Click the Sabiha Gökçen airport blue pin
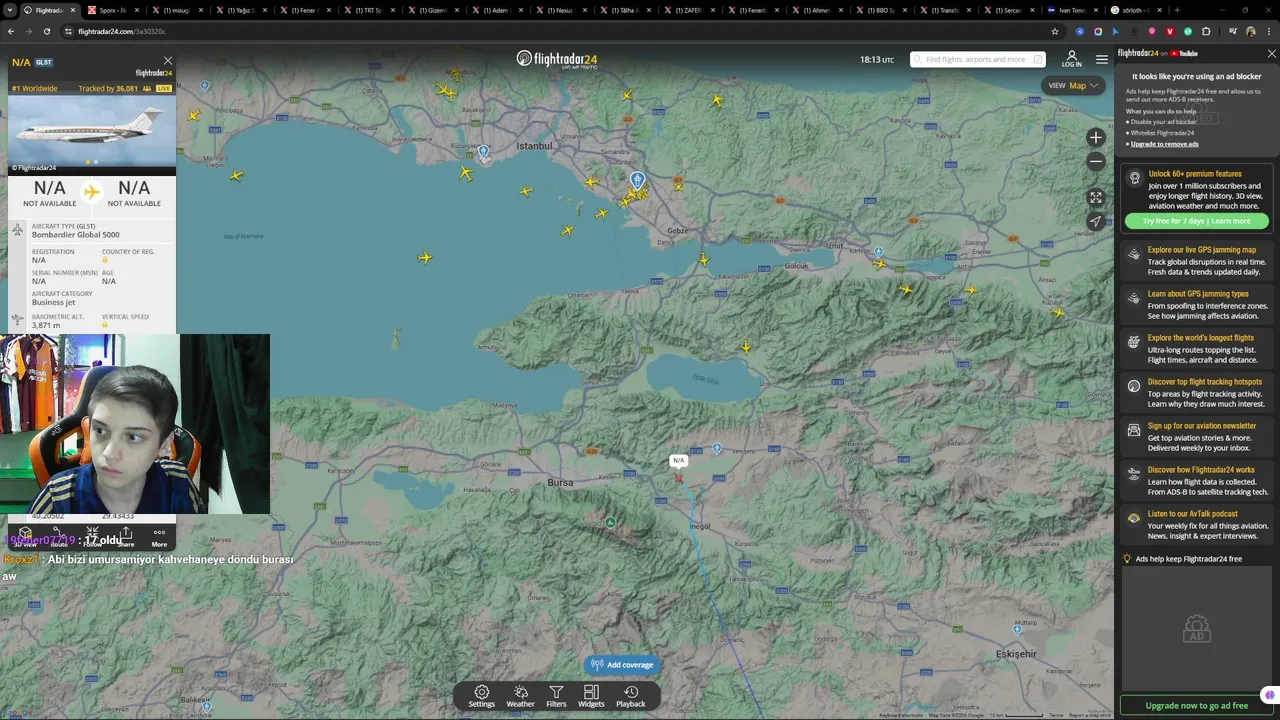The height and width of the screenshot is (720, 1280). pos(637,180)
